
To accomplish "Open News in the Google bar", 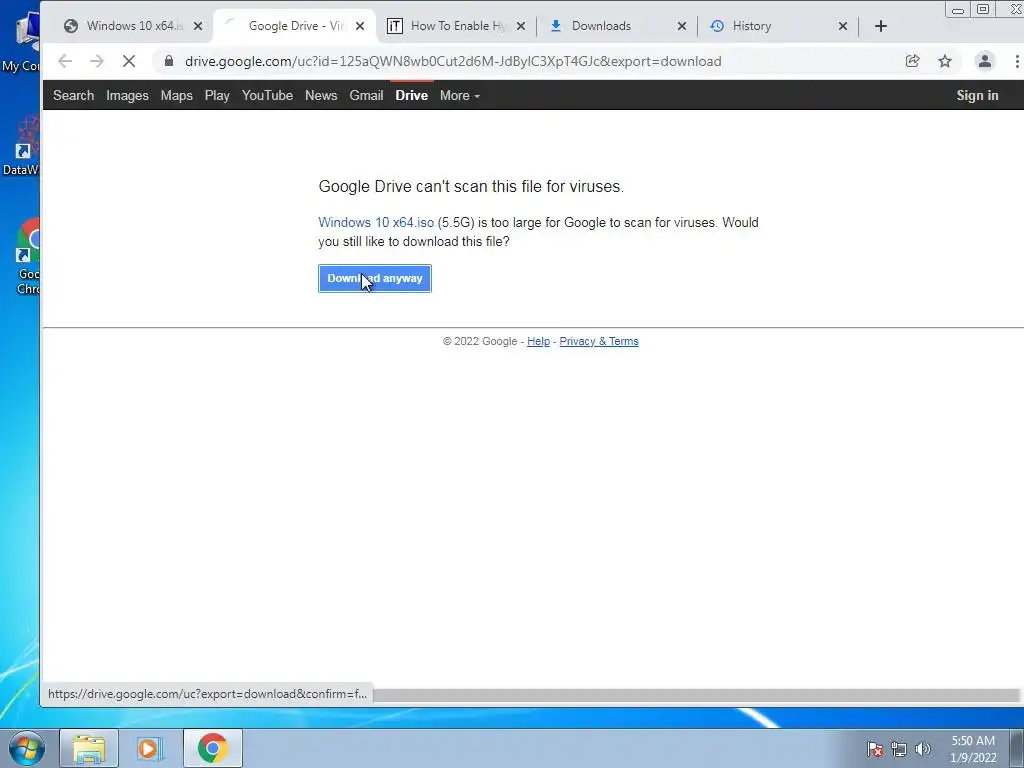I will (x=321, y=95).
